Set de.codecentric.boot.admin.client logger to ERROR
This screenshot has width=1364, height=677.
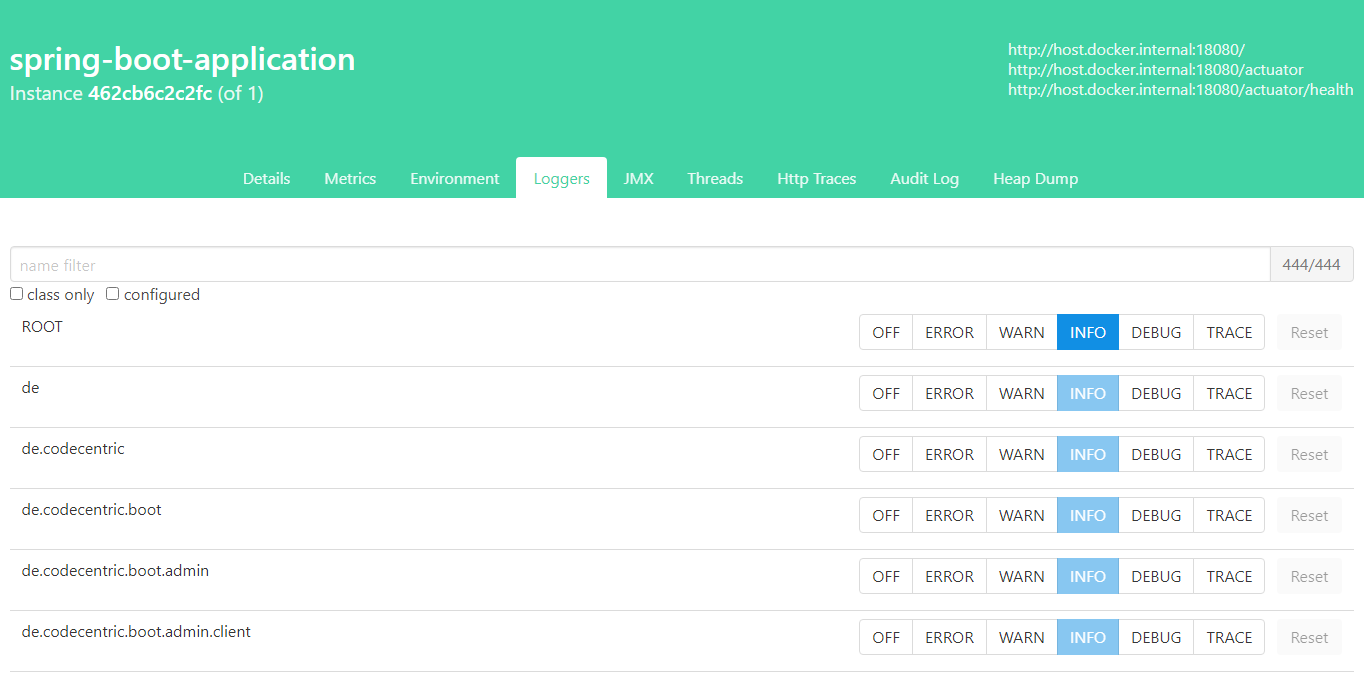(949, 637)
